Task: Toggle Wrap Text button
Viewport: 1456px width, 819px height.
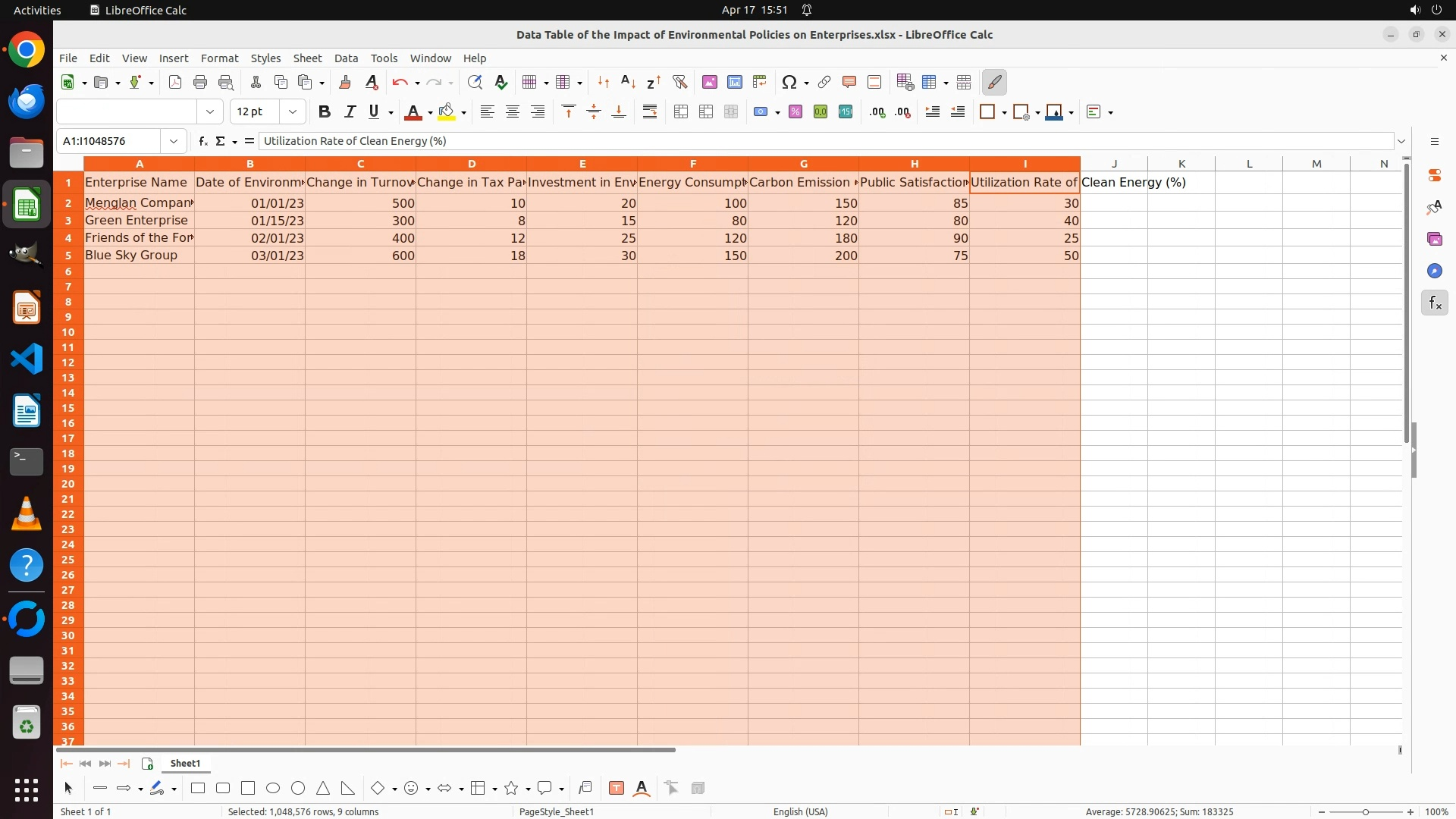Action: [650, 112]
